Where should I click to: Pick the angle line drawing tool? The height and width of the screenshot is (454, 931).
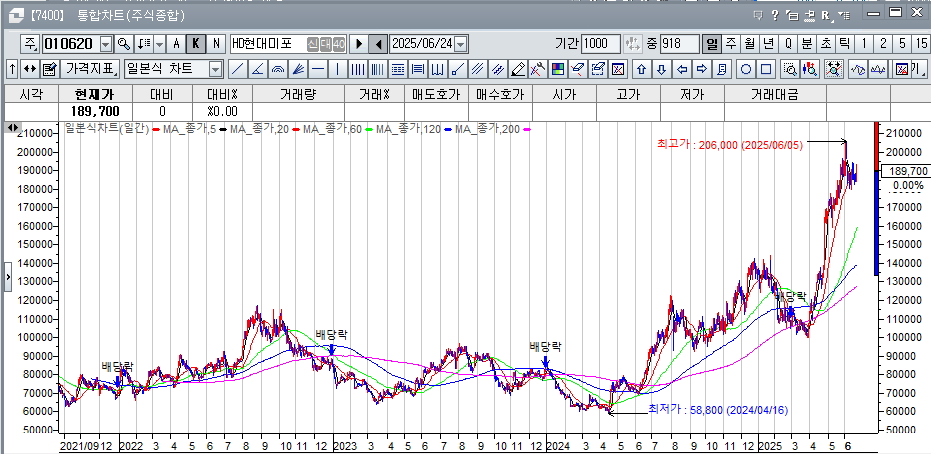[257, 69]
